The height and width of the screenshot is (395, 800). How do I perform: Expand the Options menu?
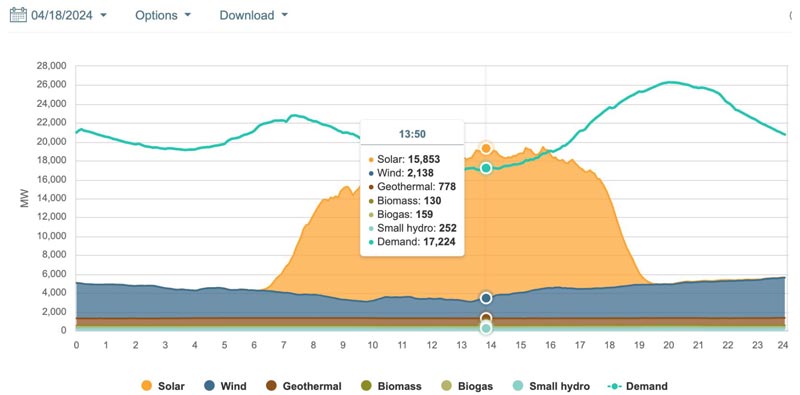(x=163, y=15)
